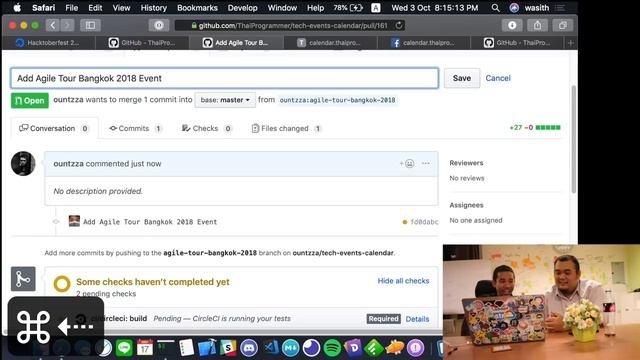
Task: Open the Conversation tab
Action: 54,128
